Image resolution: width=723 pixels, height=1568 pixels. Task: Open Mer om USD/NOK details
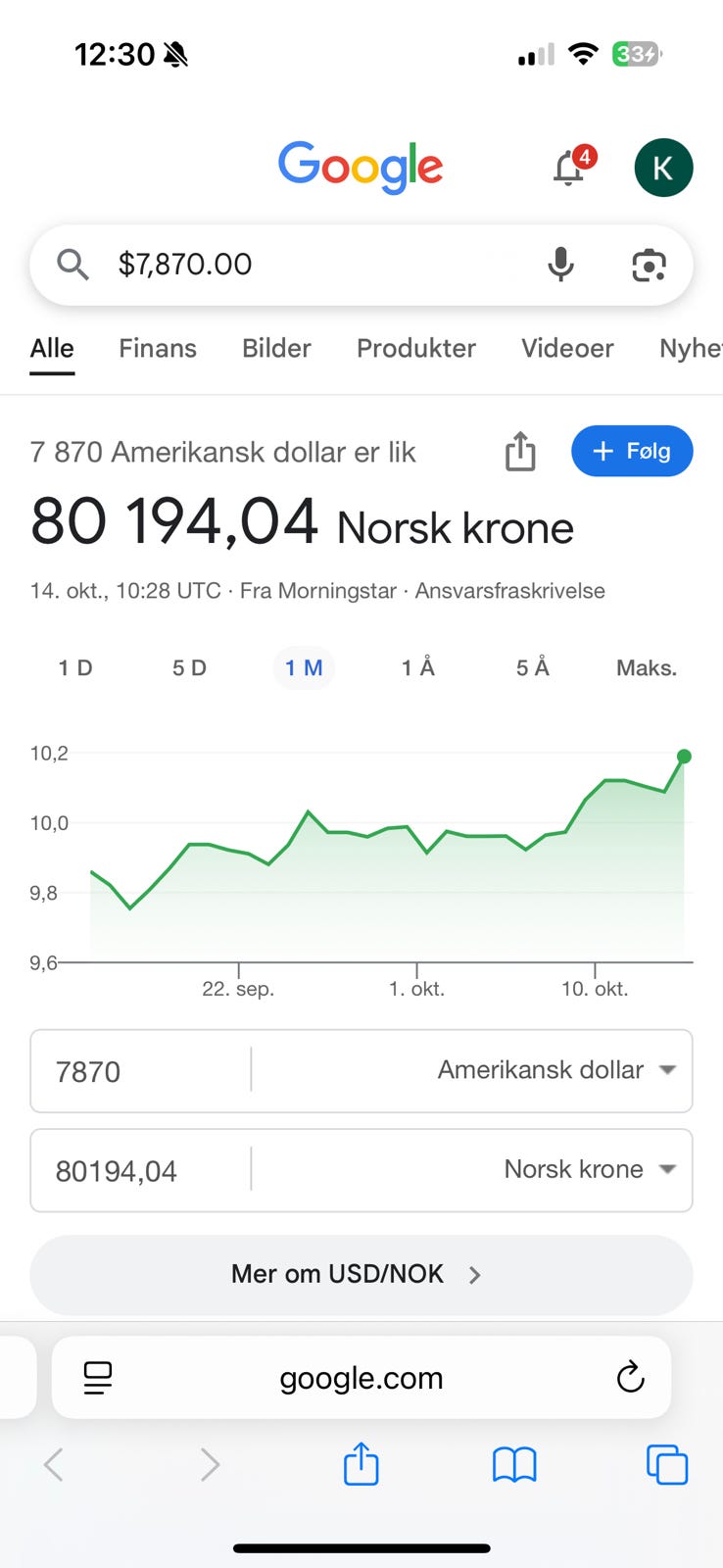click(x=361, y=1274)
